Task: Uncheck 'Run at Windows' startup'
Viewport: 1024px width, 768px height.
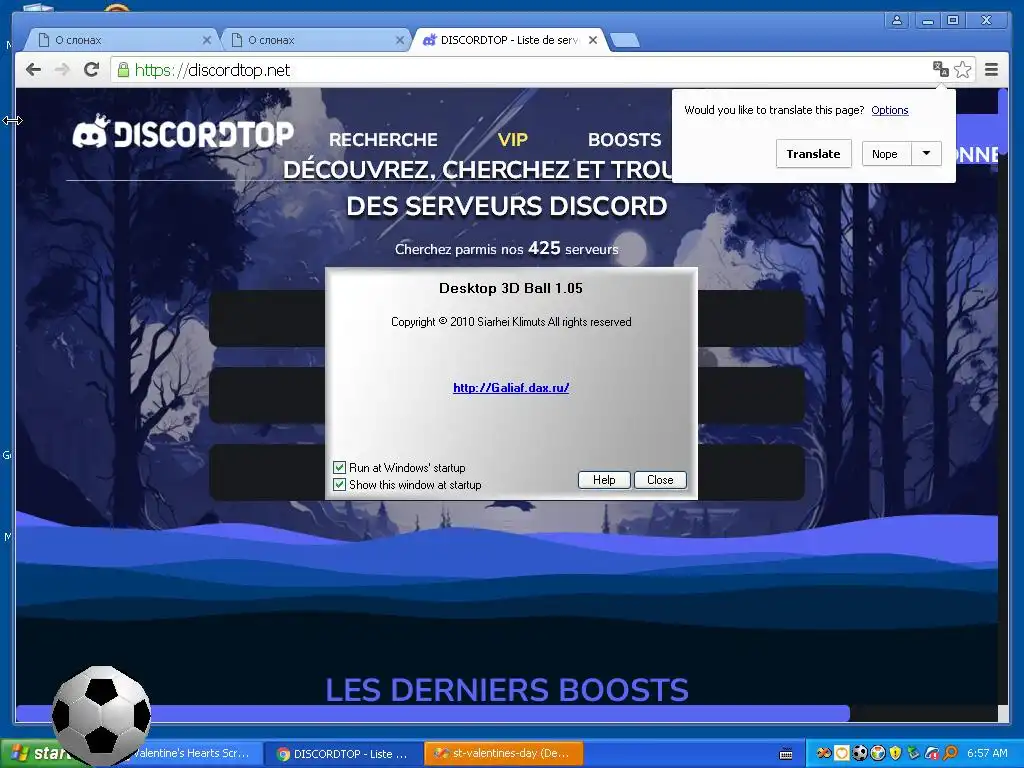Action: 339,468
